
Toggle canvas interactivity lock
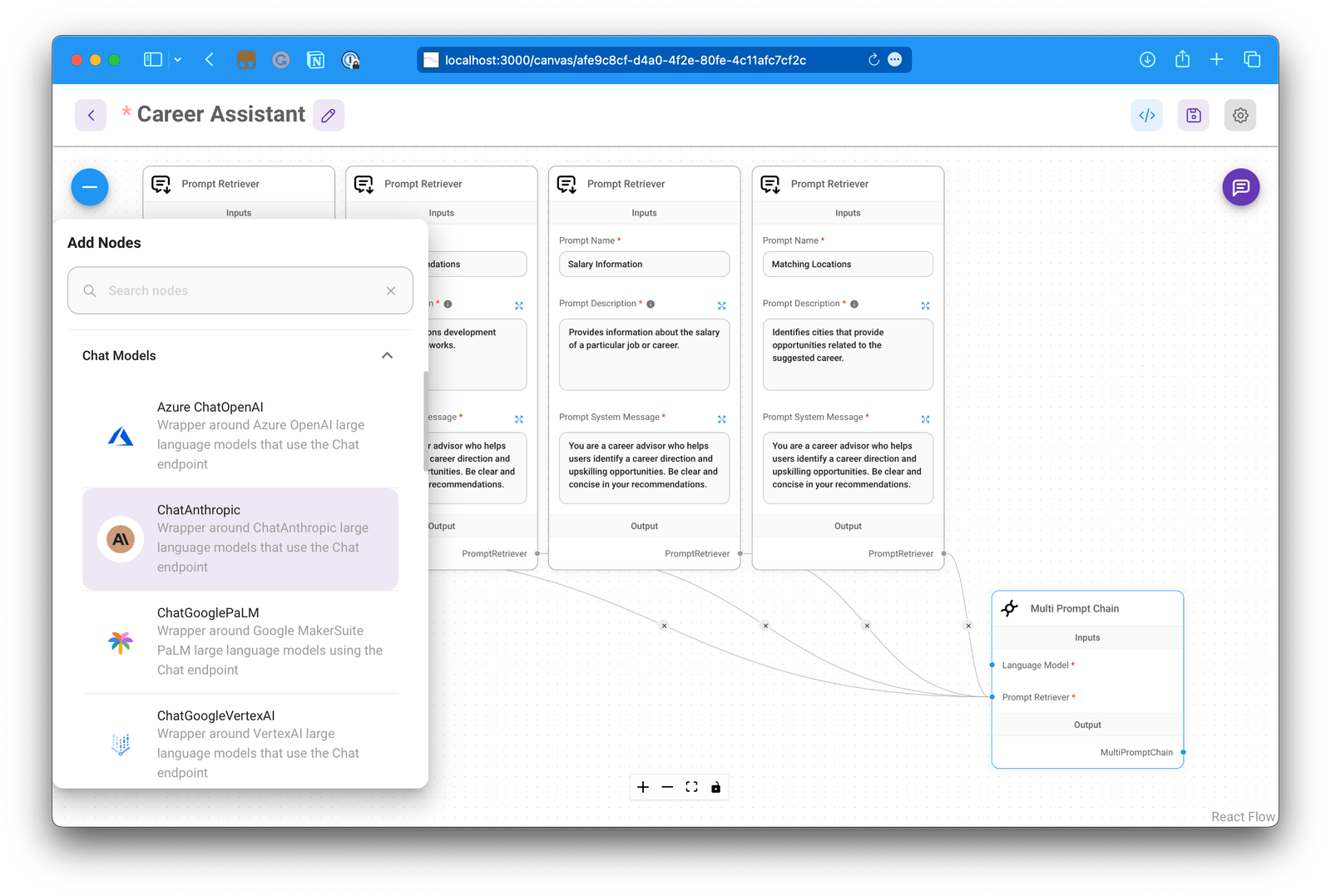(715, 787)
